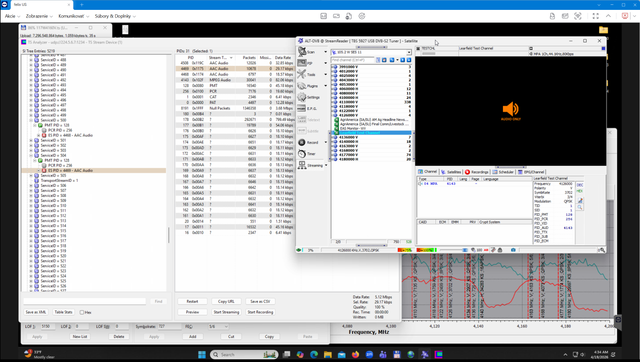This screenshot has height=362, width=640.
Task: Expand the Scan dropdown arrow
Action: coord(325,52)
